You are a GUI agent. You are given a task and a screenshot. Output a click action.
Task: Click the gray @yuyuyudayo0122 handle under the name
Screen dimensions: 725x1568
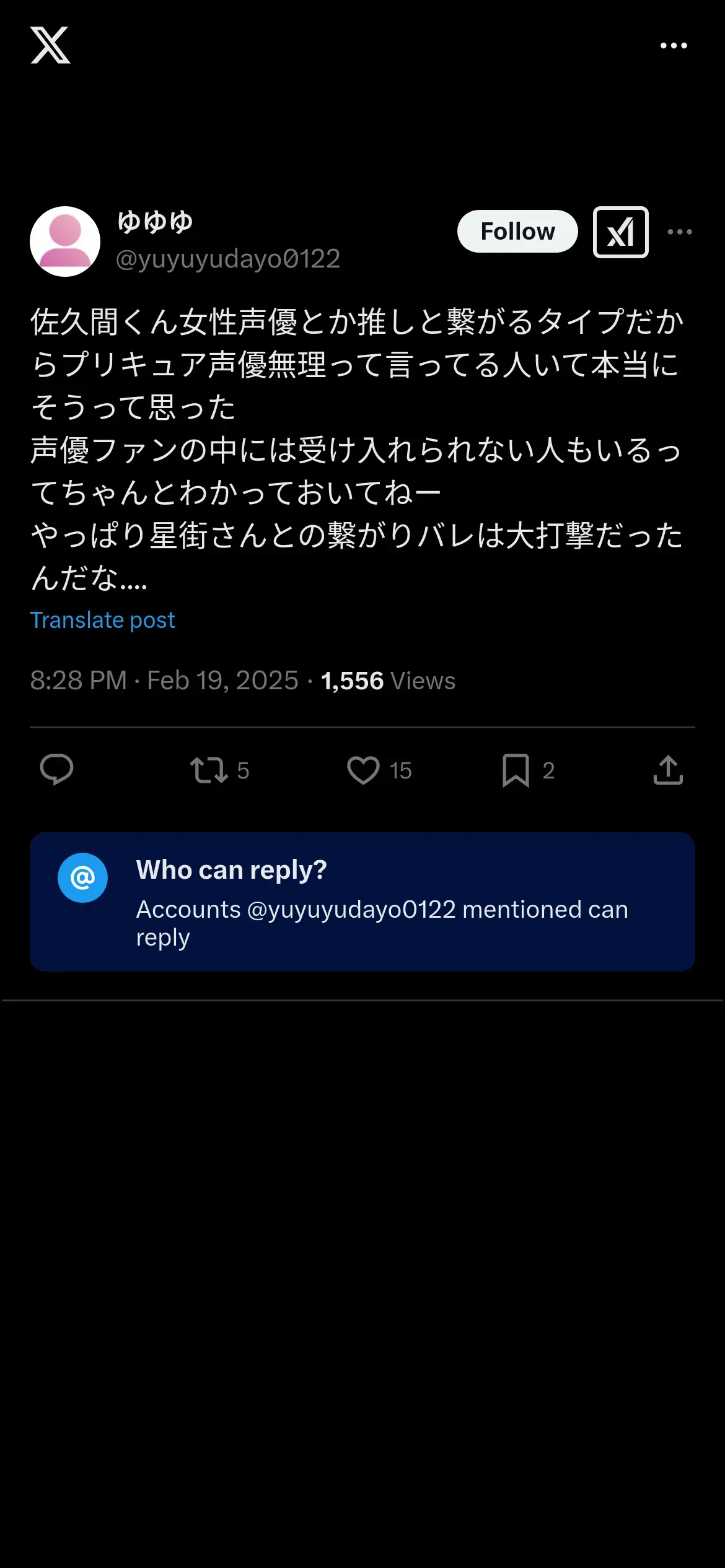click(228, 259)
